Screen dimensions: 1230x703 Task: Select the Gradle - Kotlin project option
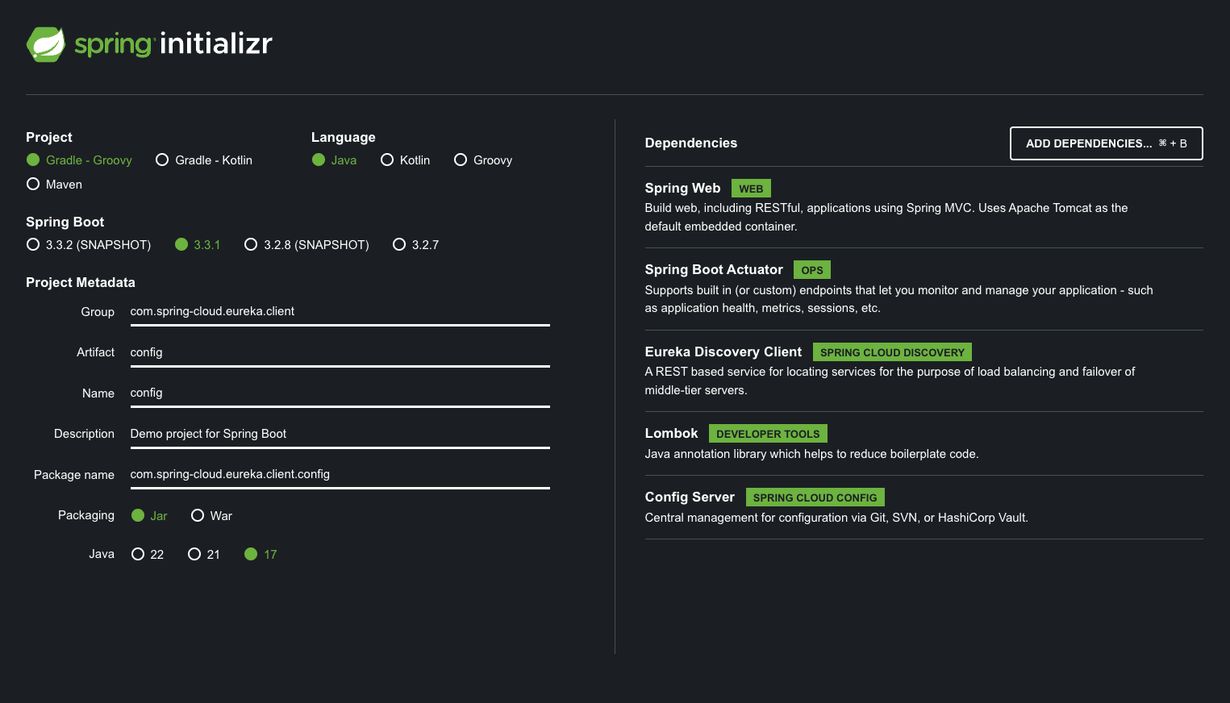click(x=204, y=160)
